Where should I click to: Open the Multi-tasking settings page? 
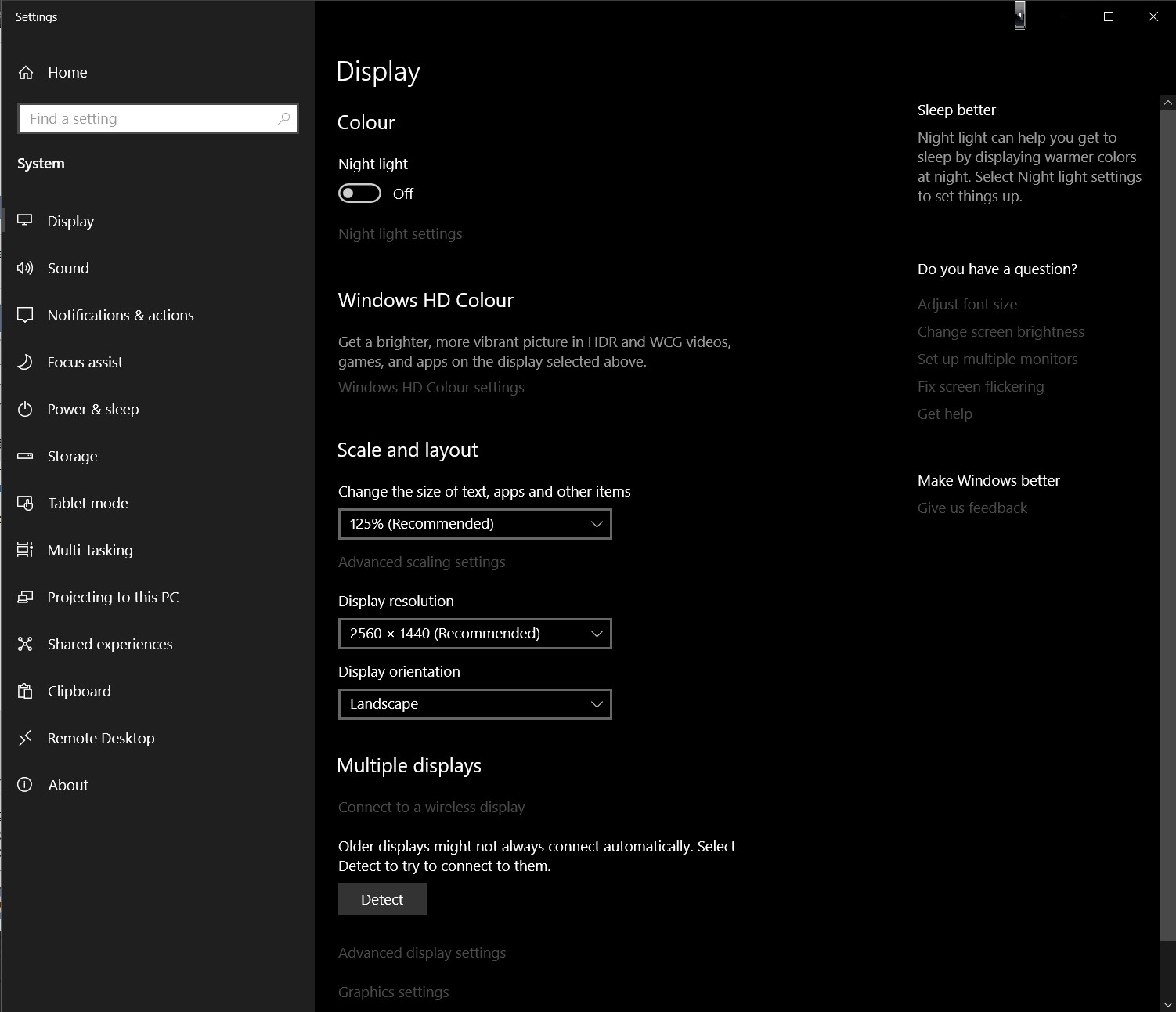90,550
